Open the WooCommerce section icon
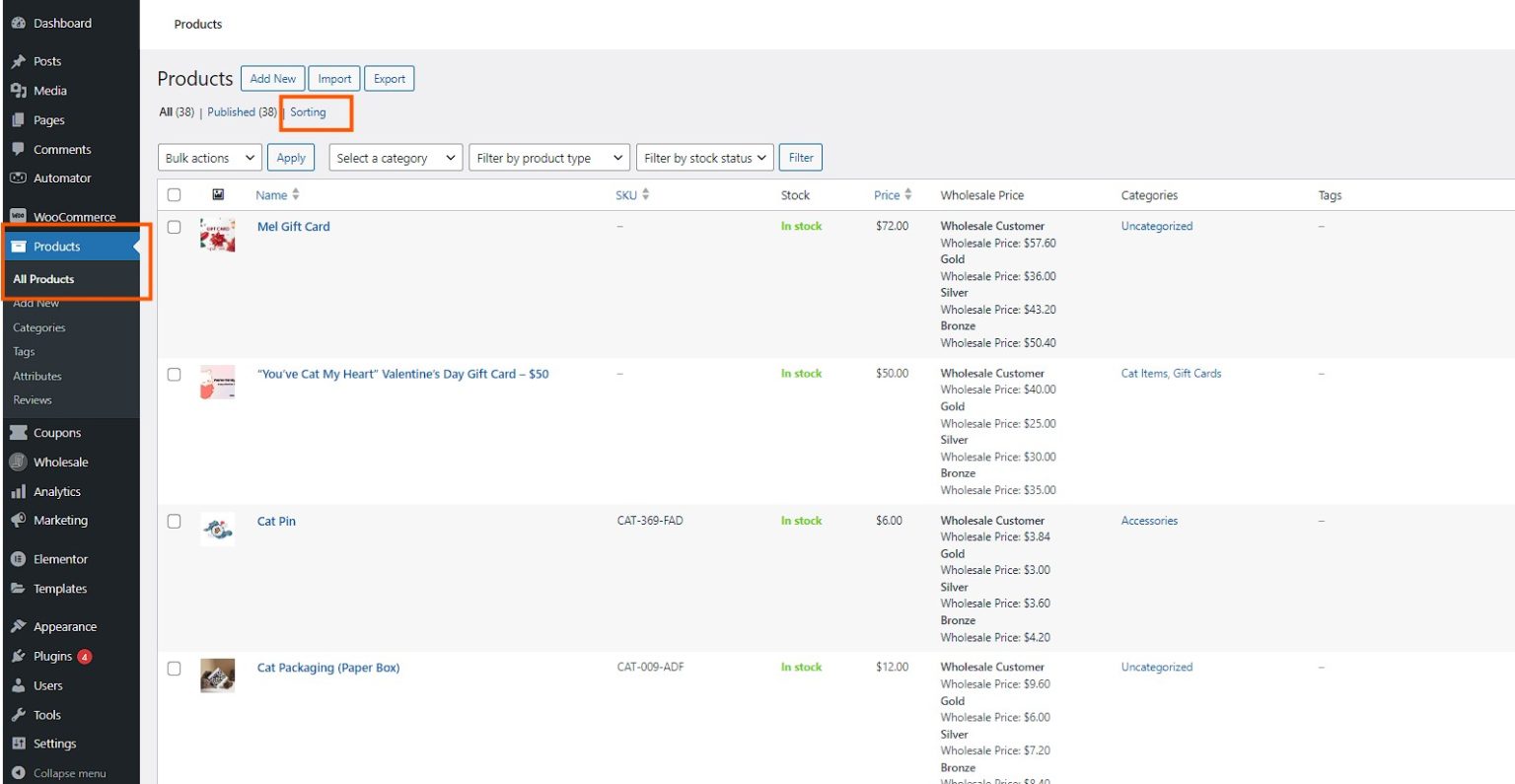 (x=18, y=216)
